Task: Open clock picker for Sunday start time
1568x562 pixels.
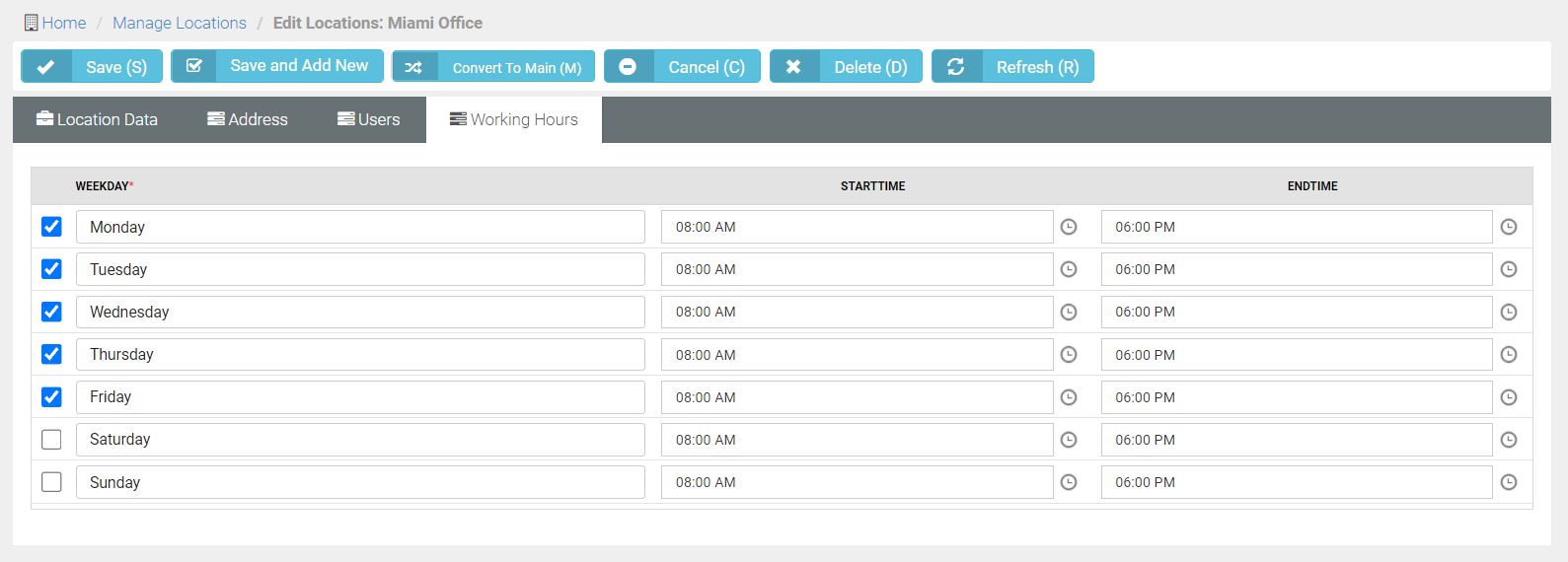Action: tap(1069, 482)
